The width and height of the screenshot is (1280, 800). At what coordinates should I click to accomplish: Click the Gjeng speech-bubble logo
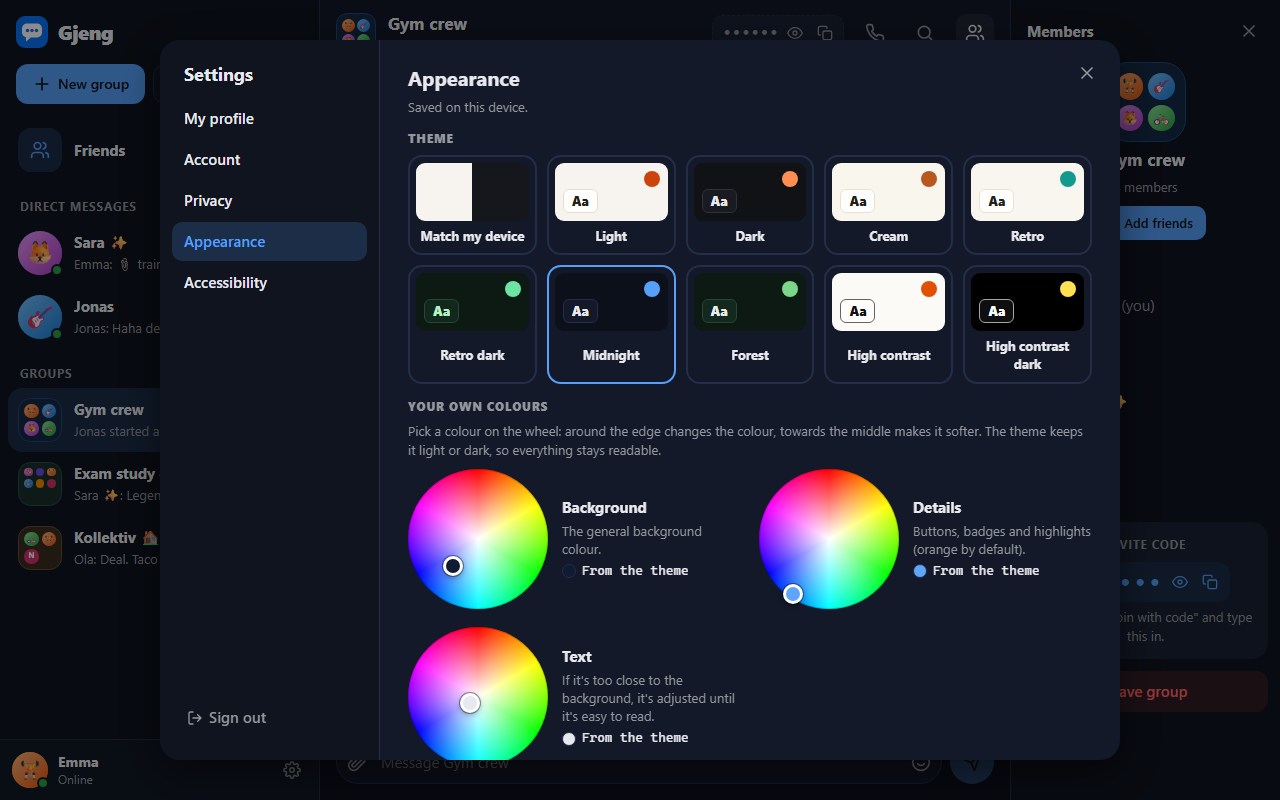(32, 32)
